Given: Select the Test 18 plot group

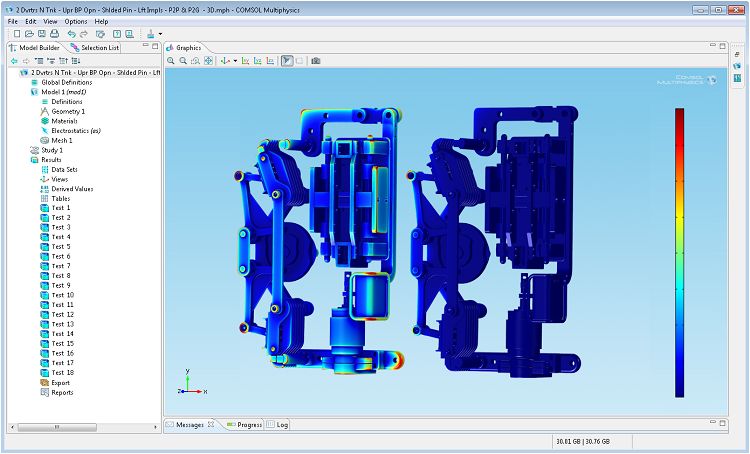Looking at the screenshot, I should (57, 372).
